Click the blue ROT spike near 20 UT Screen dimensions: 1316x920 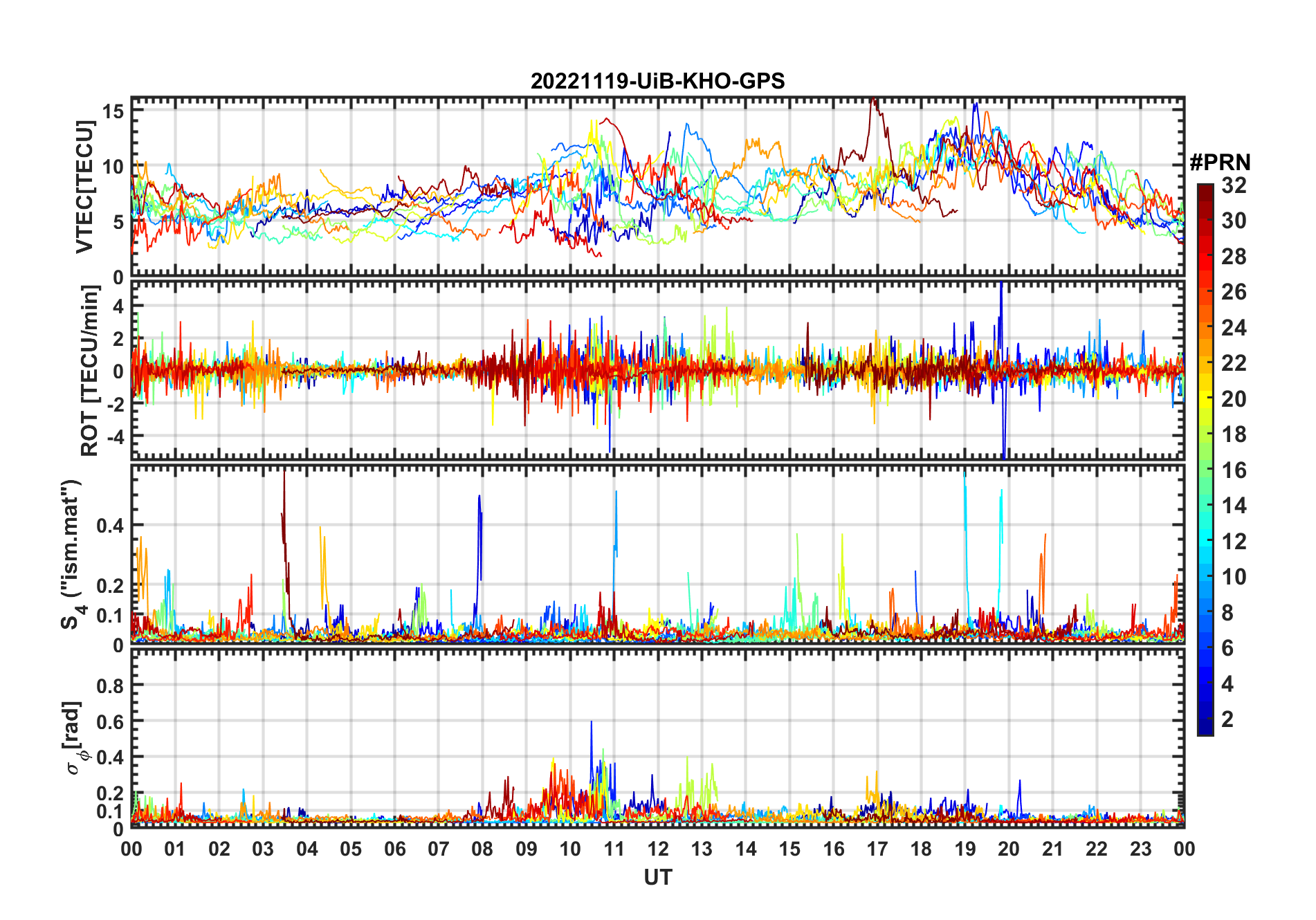click(1002, 371)
